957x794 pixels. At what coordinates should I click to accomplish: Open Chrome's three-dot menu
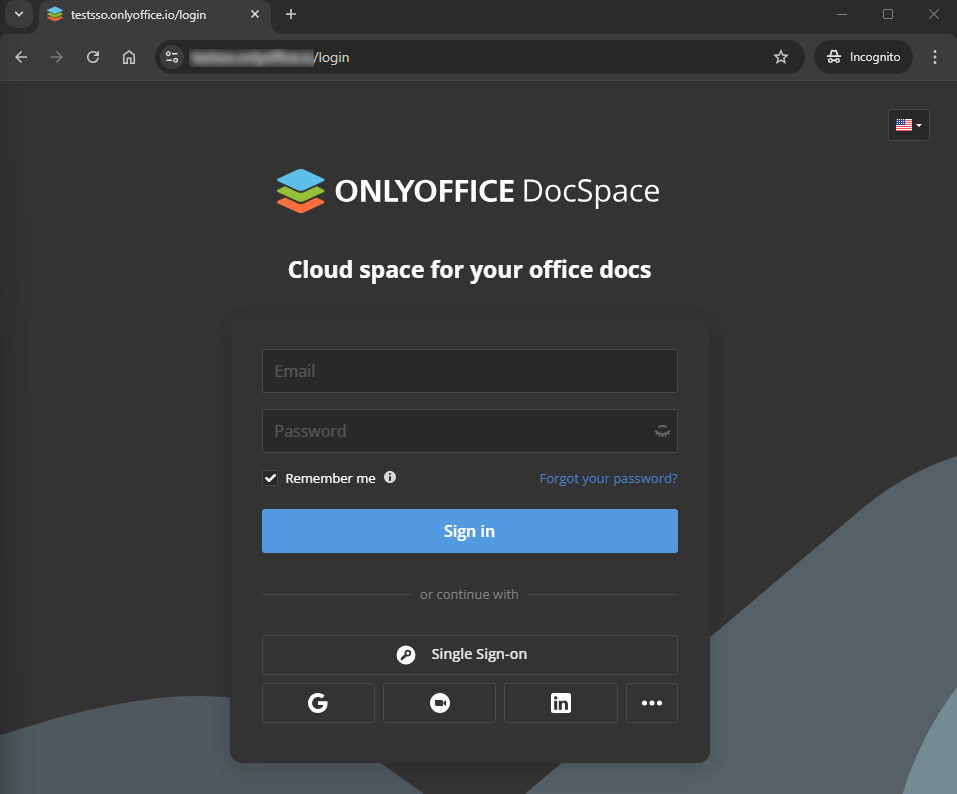coord(935,57)
